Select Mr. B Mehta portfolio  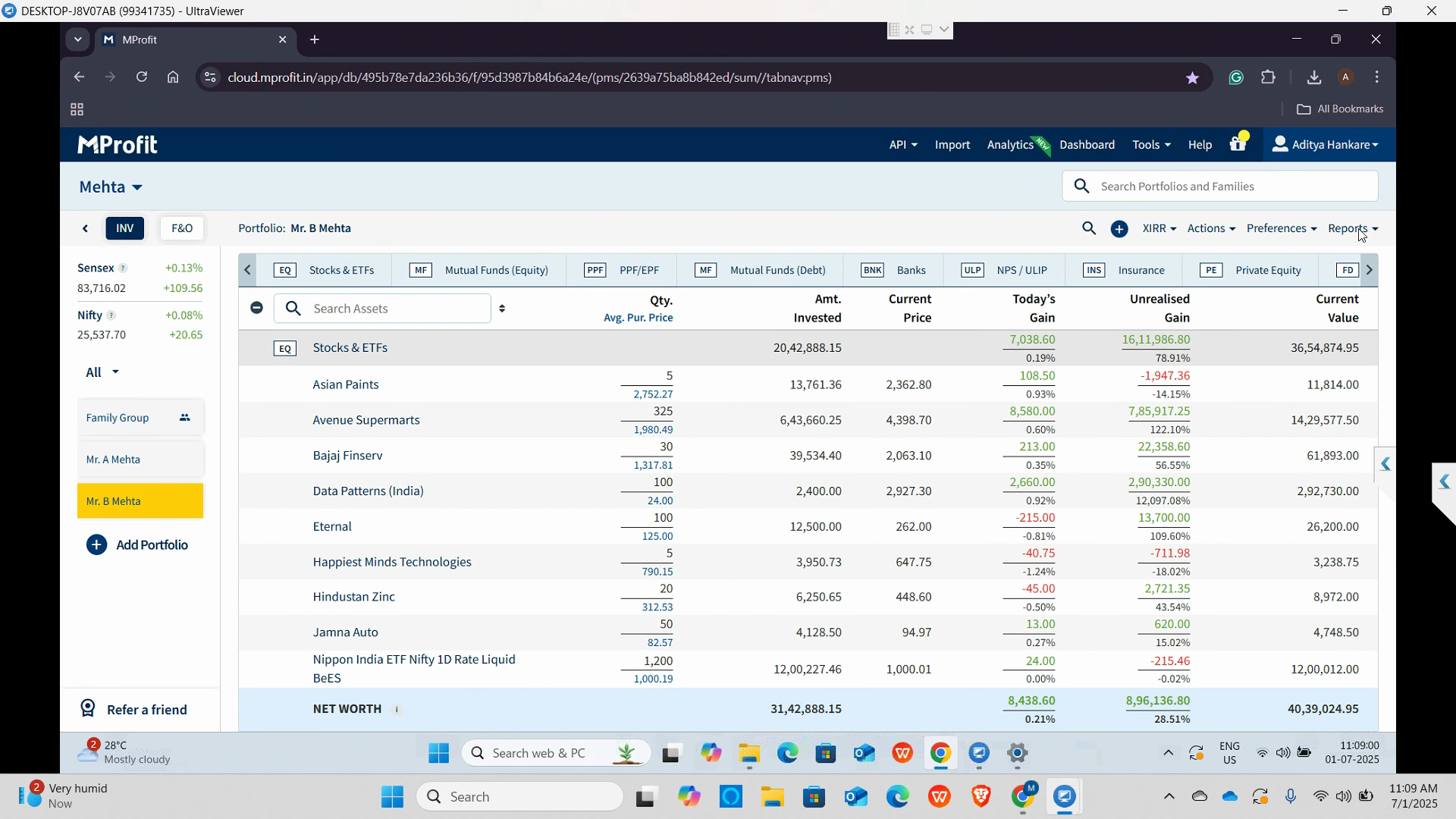coord(140,501)
